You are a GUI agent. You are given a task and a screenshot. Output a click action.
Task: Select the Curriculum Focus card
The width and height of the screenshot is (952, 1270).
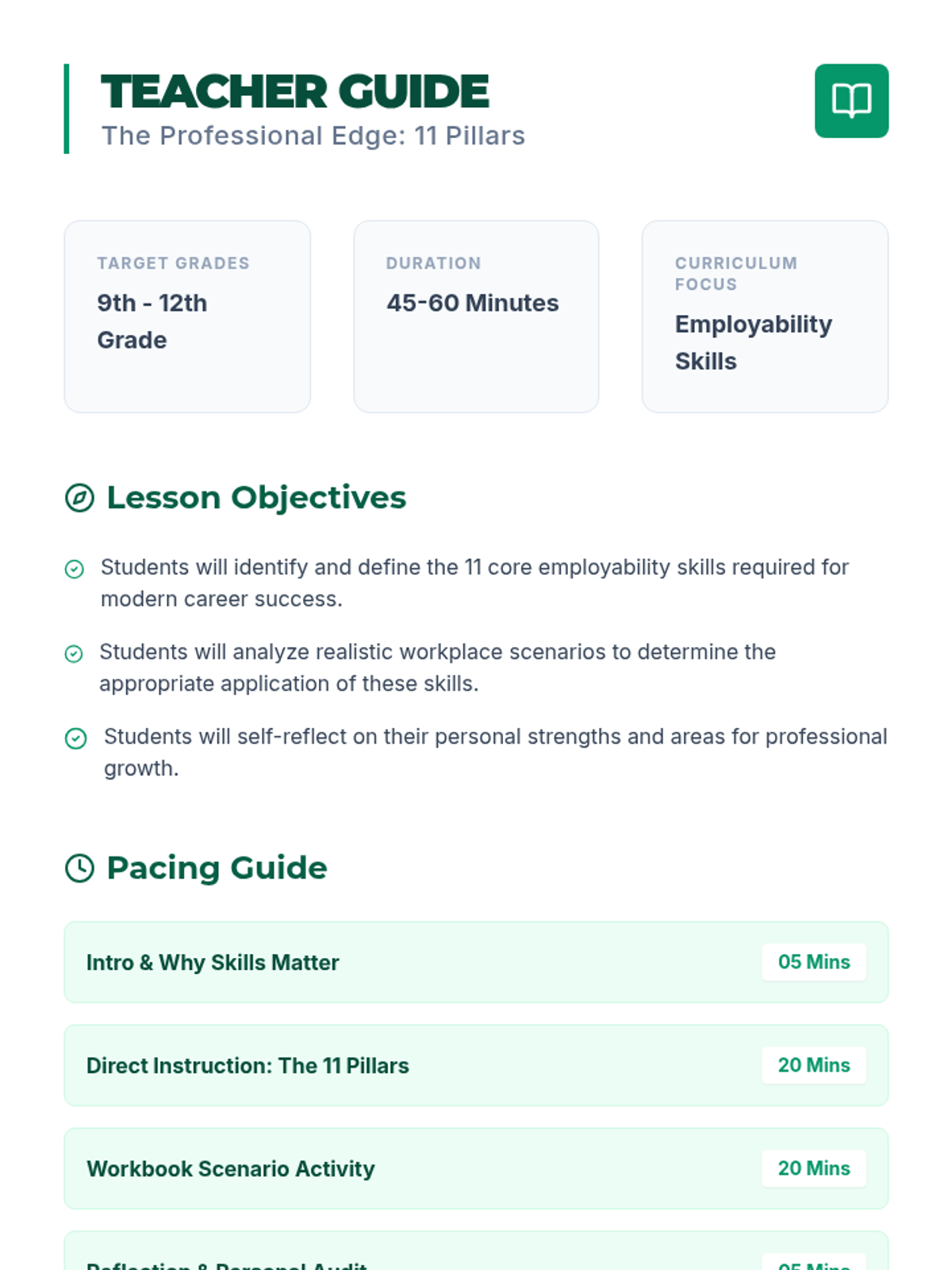(765, 317)
